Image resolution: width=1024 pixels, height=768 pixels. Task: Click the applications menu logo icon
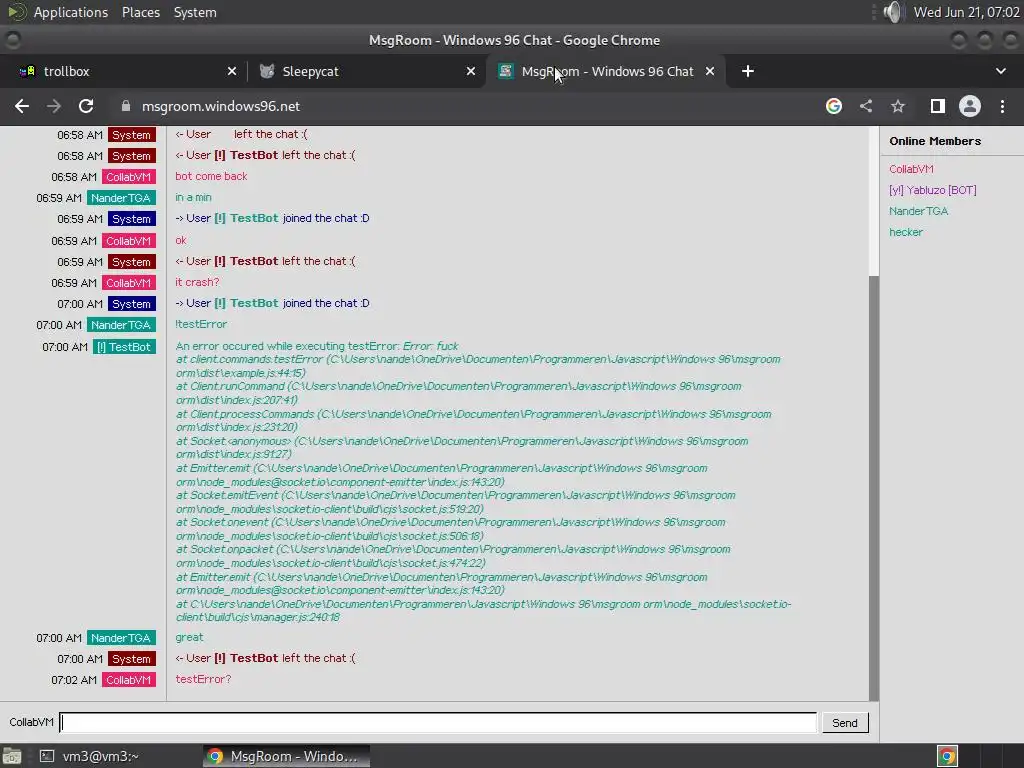(16, 12)
